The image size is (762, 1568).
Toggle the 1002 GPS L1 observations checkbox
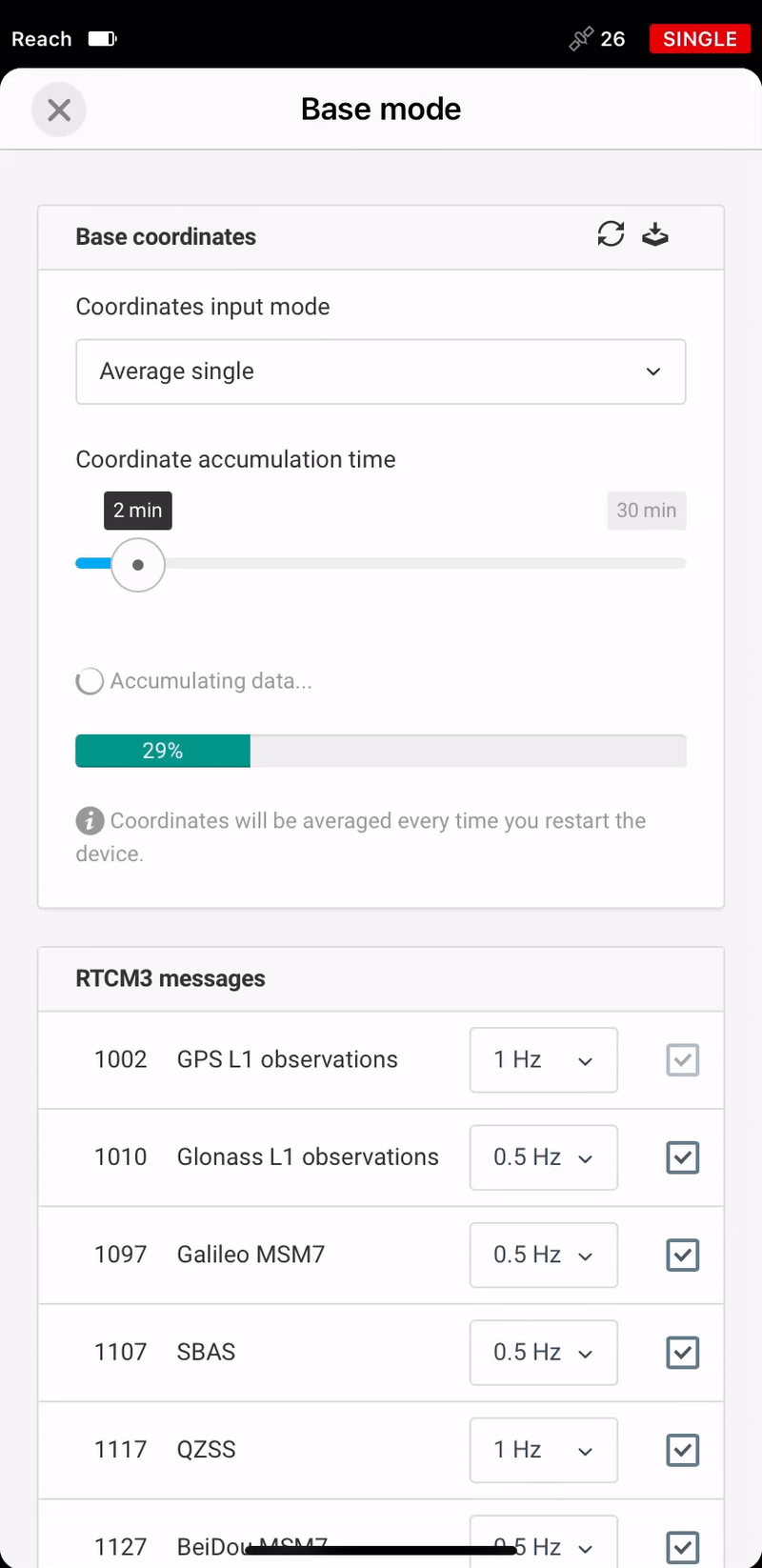coord(683,1059)
